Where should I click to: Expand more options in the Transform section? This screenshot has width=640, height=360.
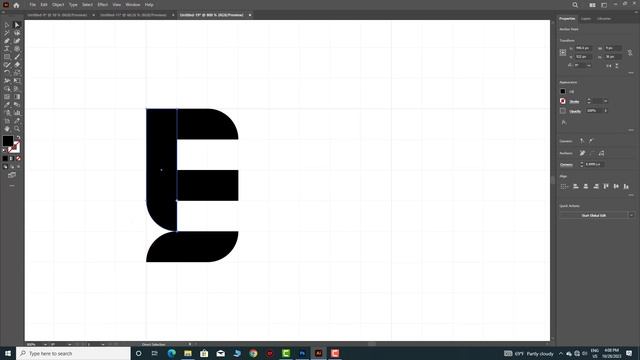click(x=631, y=73)
